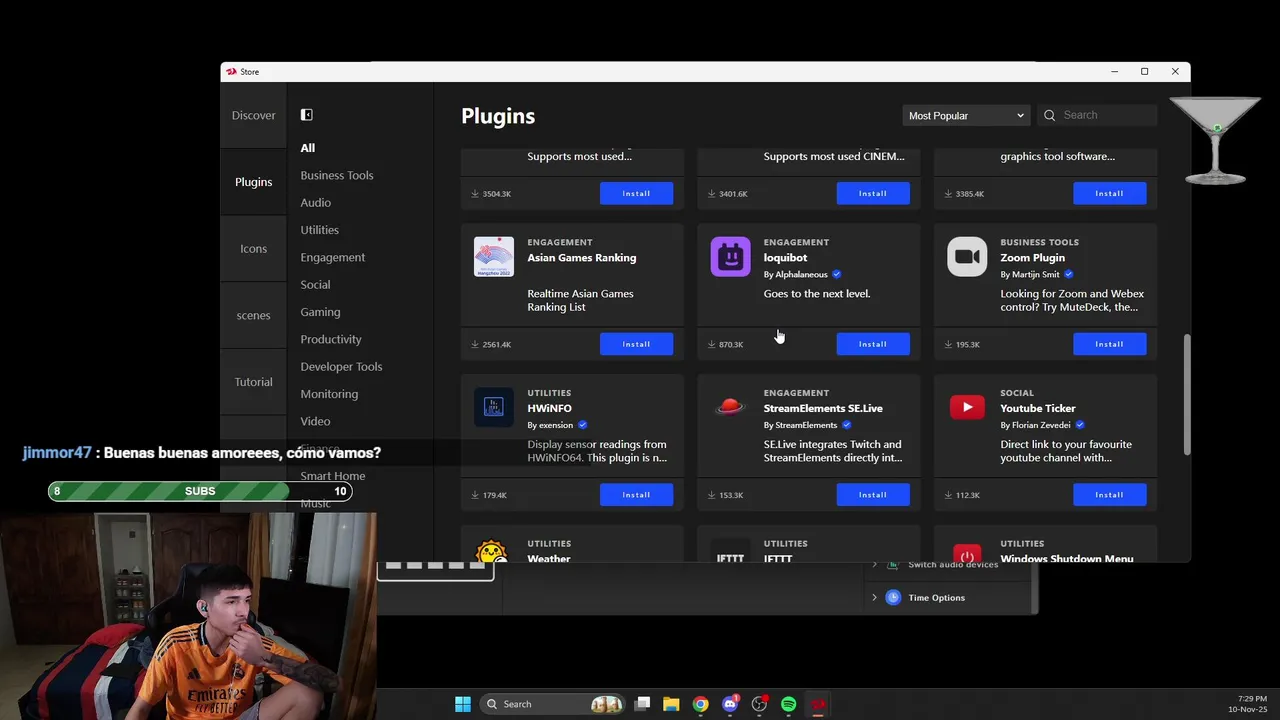The image size is (1280, 720).
Task: Open Google Chrome from the taskbar
Action: pos(700,704)
